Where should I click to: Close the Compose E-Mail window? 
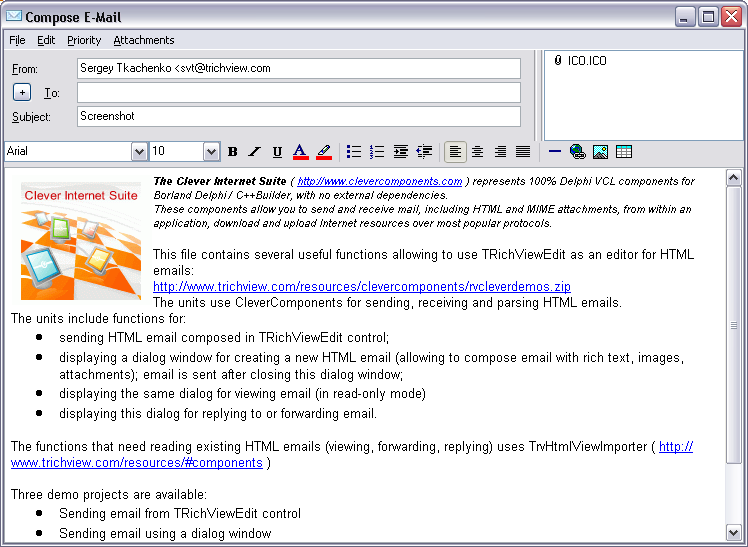pyautogui.click(x=732, y=17)
